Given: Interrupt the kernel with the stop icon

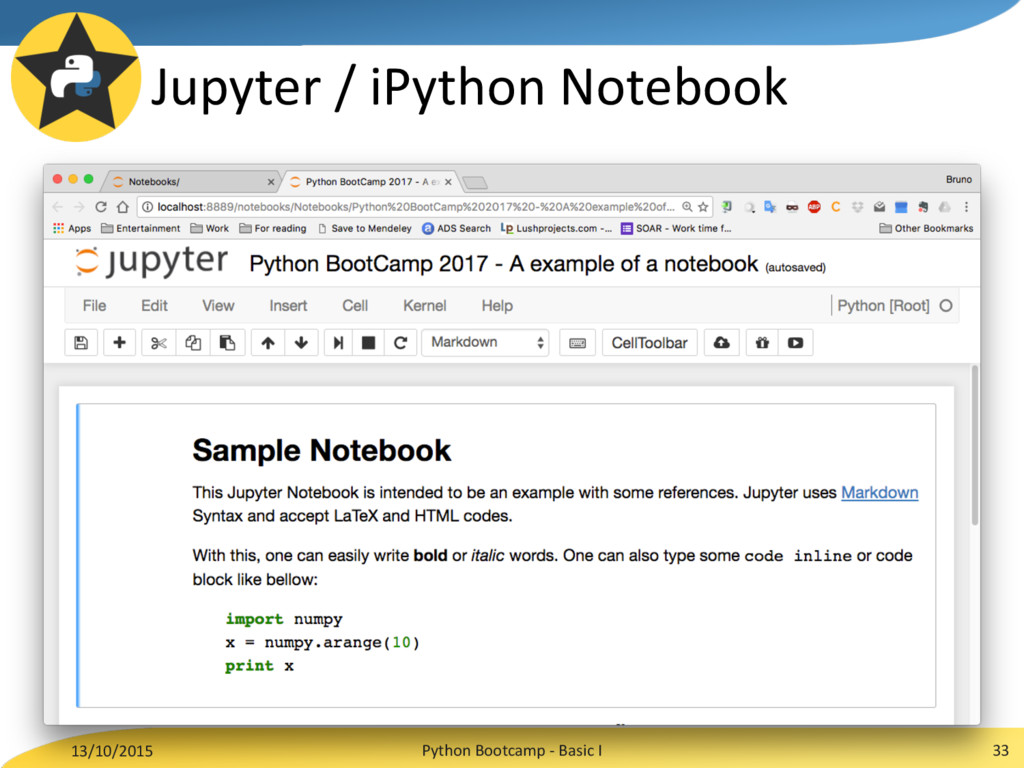Looking at the screenshot, I should [x=368, y=343].
